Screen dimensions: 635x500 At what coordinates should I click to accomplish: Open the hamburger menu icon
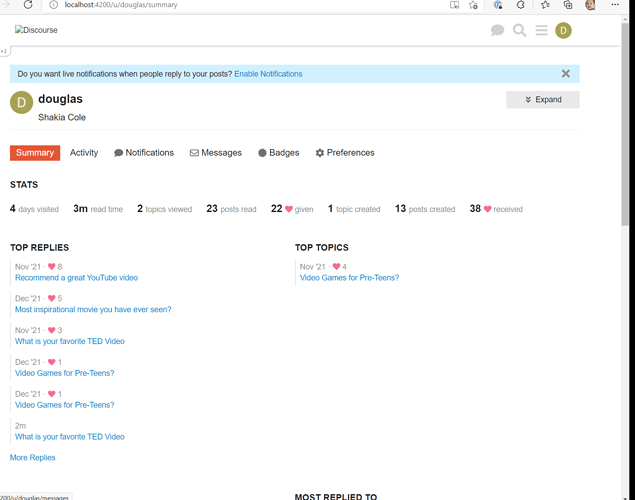tap(541, 30)
